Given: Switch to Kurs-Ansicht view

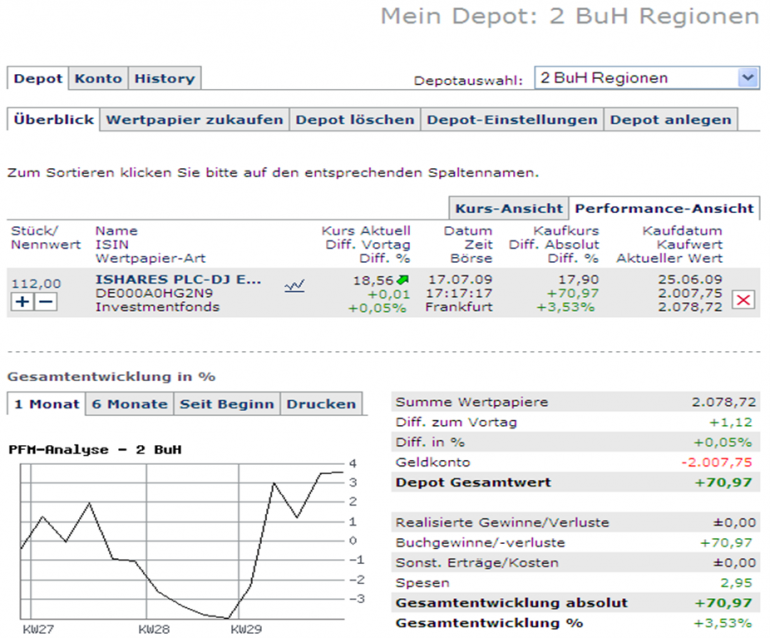Looking at the screenshot, I should 509,208.
